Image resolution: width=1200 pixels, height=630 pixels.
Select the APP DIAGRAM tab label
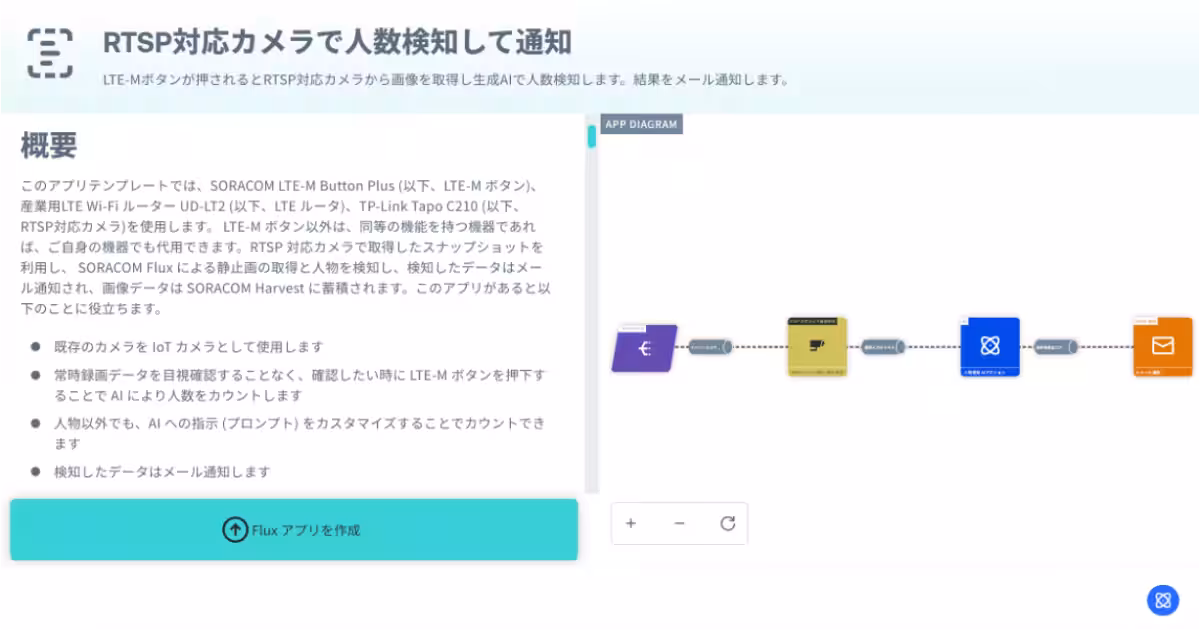[x=641, y=124]
